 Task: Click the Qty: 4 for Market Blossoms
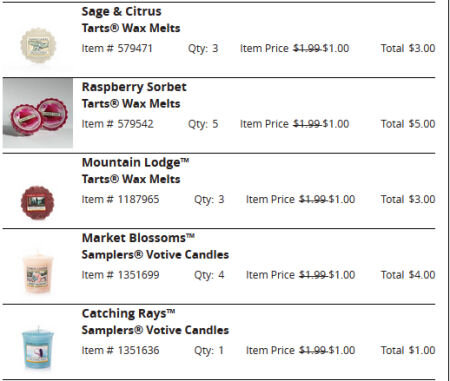[x=209, y=275]
